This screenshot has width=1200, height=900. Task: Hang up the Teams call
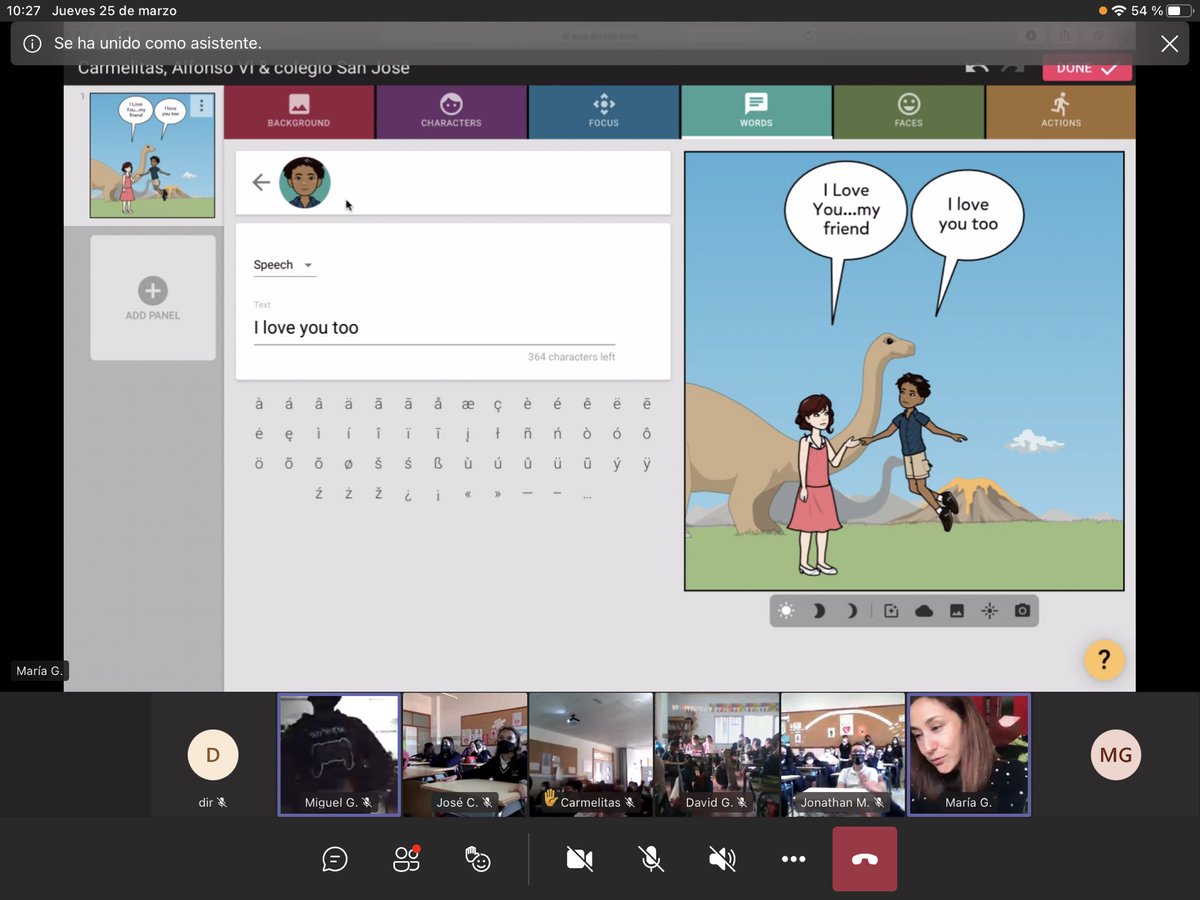pyautogui.click(x=865, y=859)
